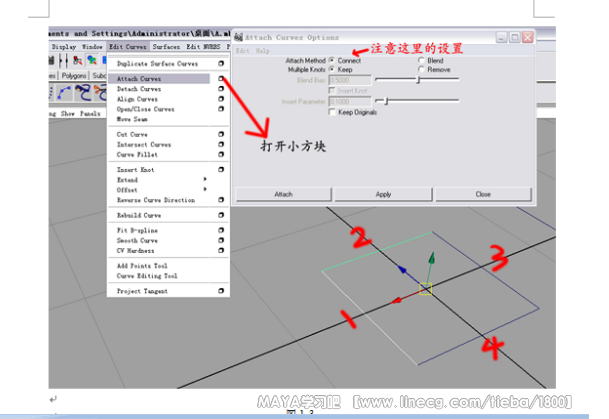
Task: Close Attach Curves Options via red X
Action: (x=527, y=37)
